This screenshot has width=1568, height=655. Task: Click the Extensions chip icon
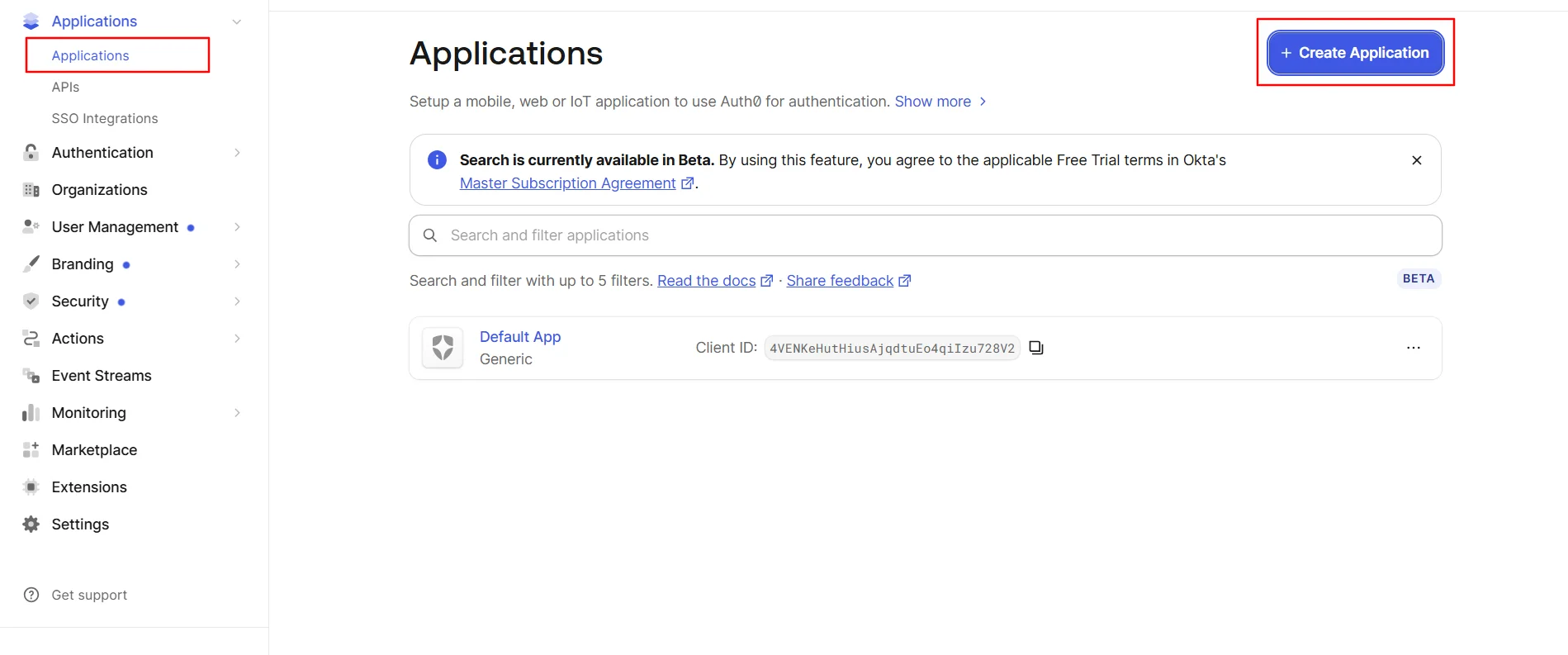[31, 487]
